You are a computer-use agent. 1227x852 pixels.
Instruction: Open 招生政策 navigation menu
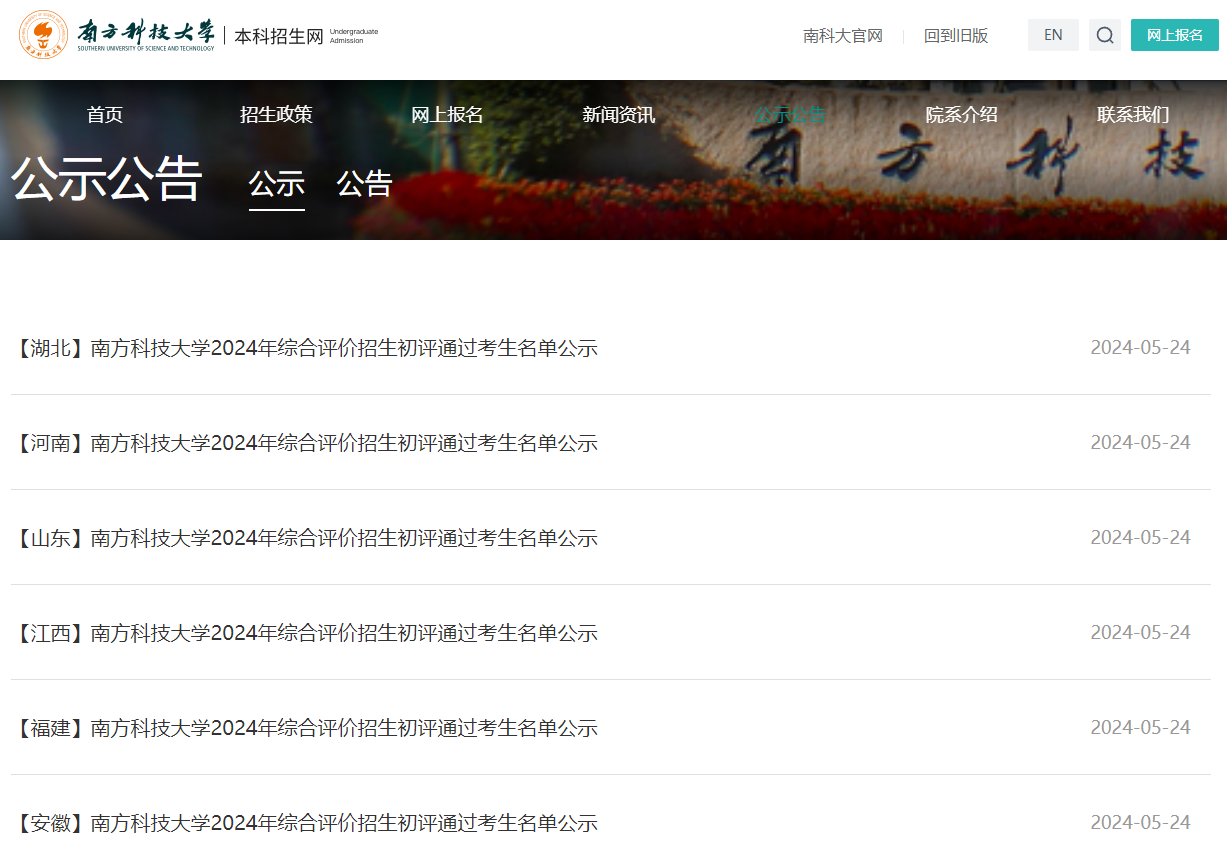276,115
